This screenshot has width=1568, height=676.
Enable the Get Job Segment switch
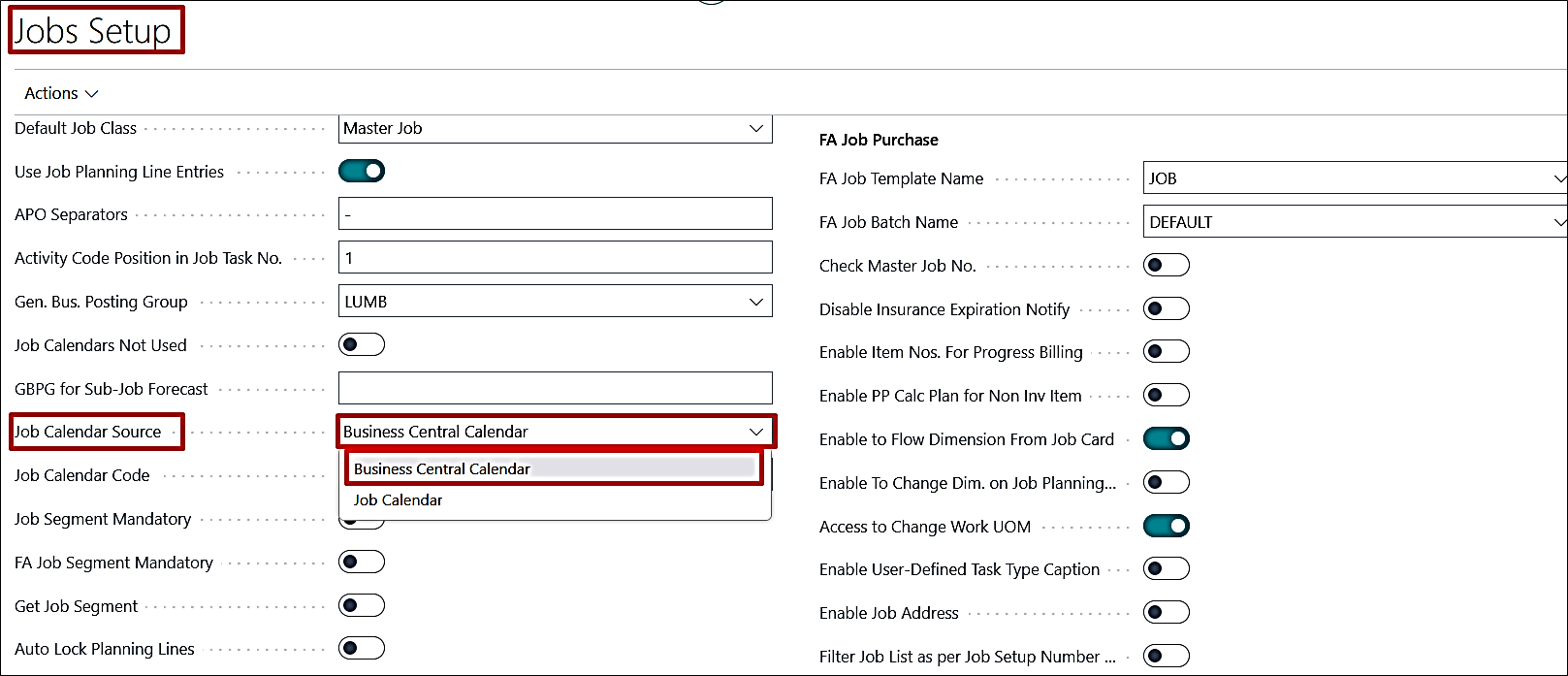click(x=362, y=606)
